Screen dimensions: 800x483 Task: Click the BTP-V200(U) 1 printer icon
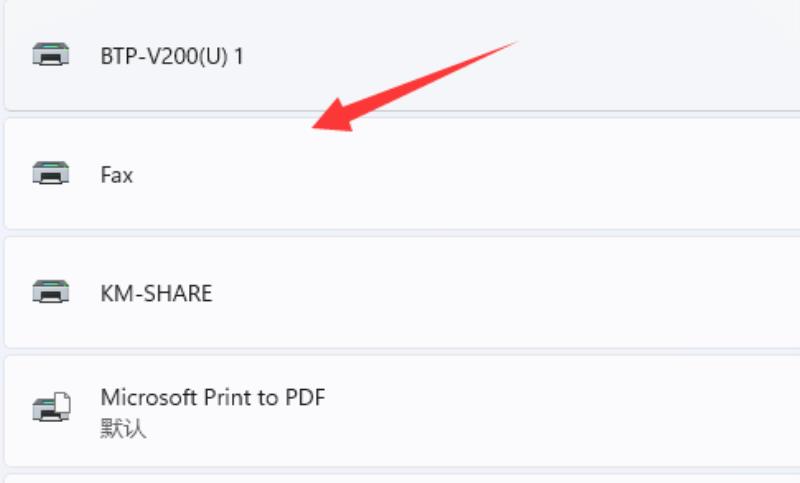[51, 55]
